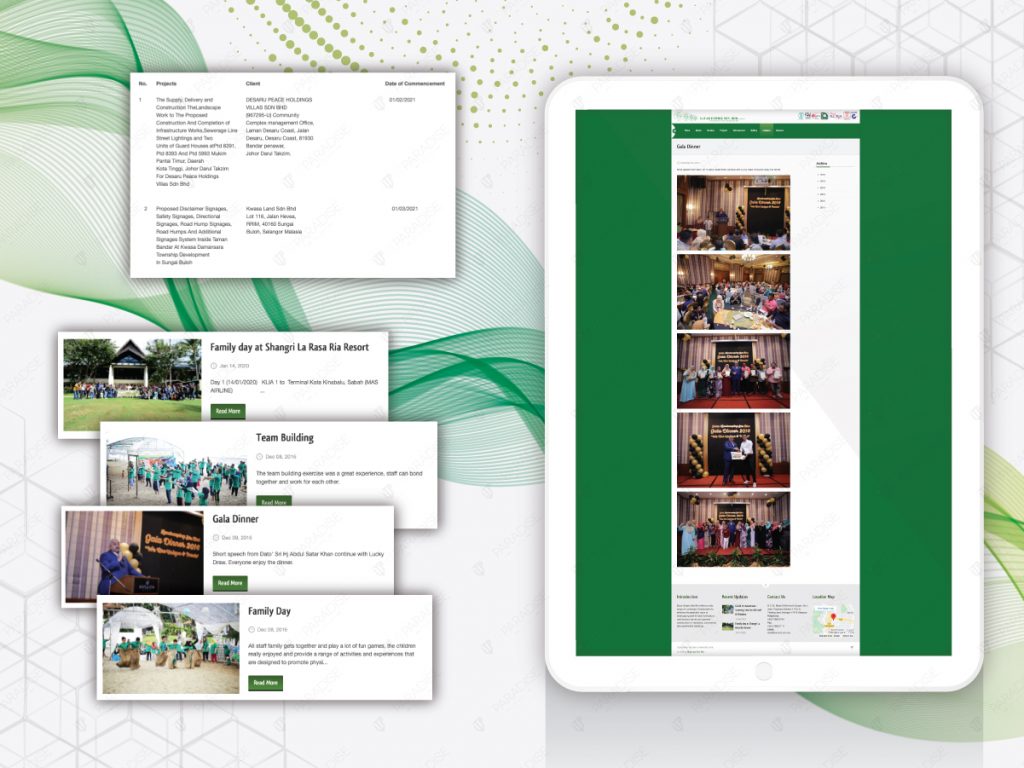Click the clock icon on Family Day card date
Screen dimensions: 1024x768
[x=251, y=630]
